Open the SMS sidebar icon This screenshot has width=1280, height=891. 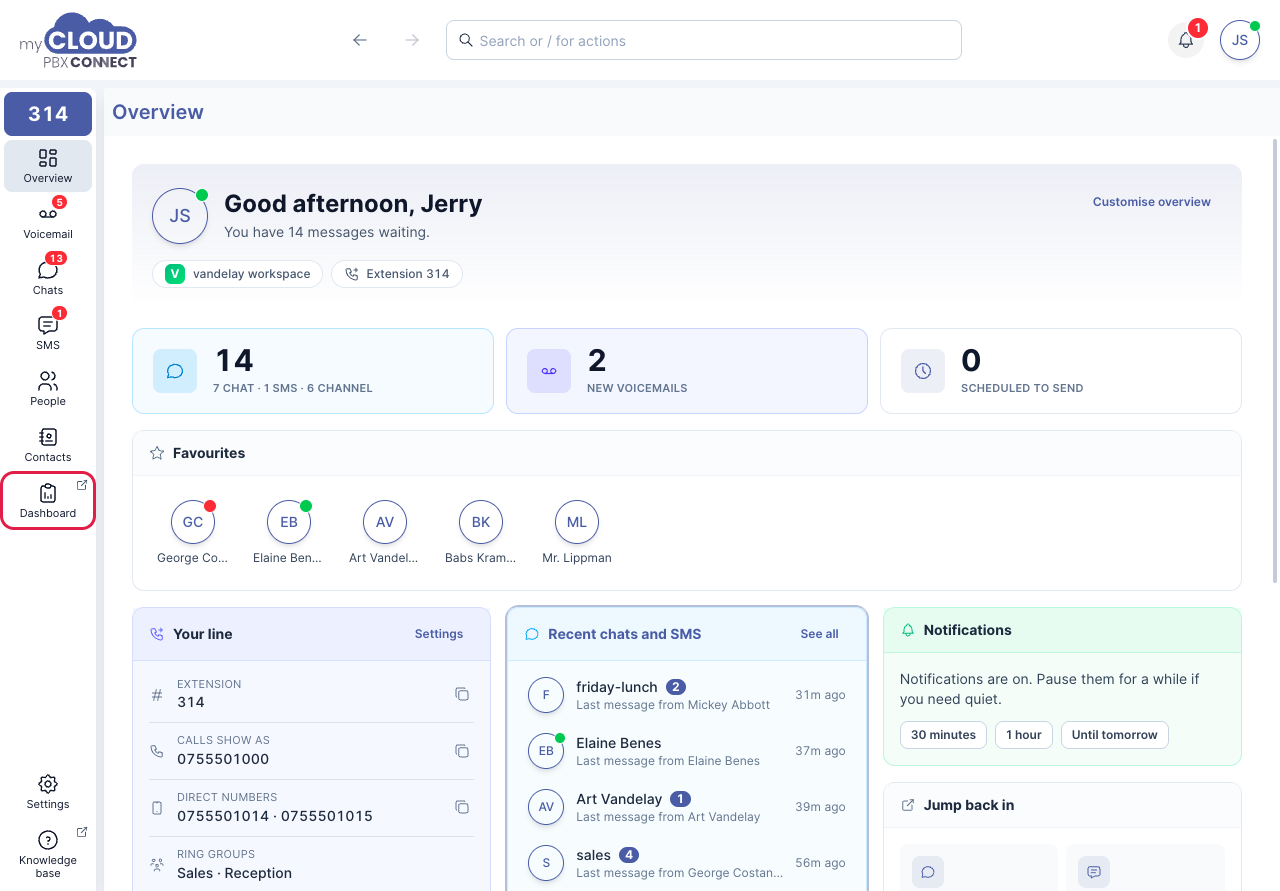coord(48,332)
